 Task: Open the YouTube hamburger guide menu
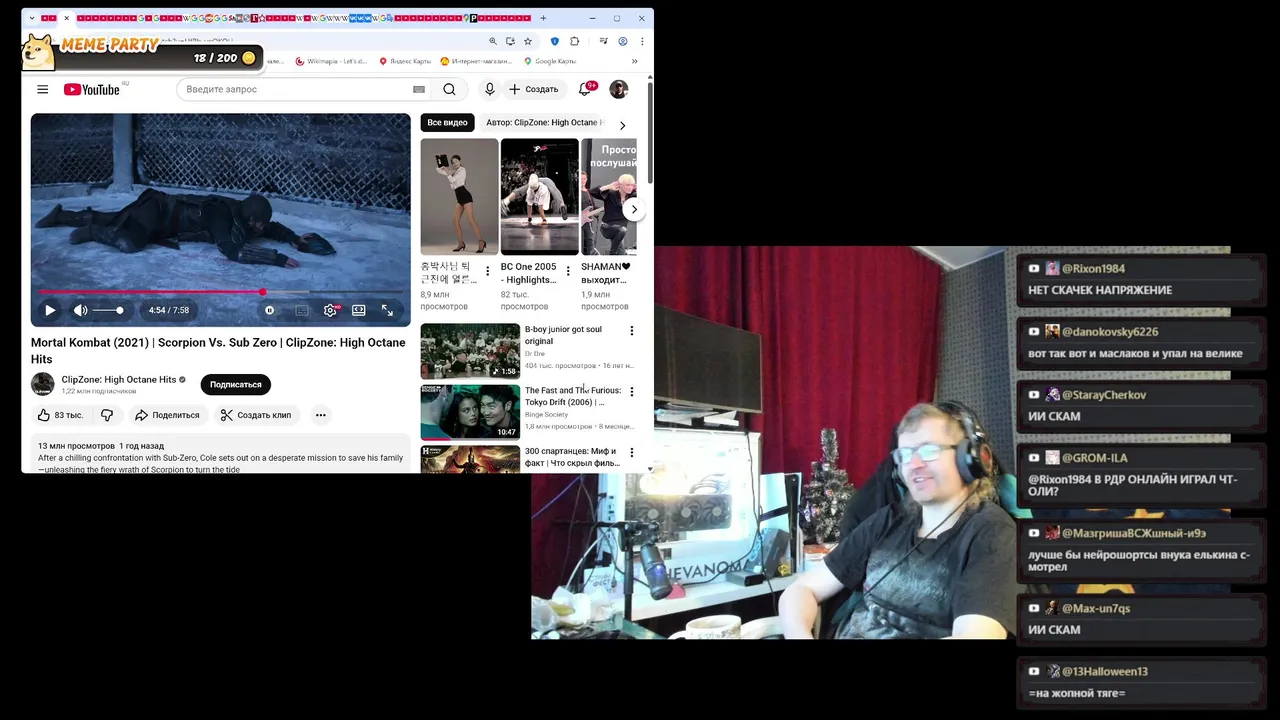coord(42,89)
